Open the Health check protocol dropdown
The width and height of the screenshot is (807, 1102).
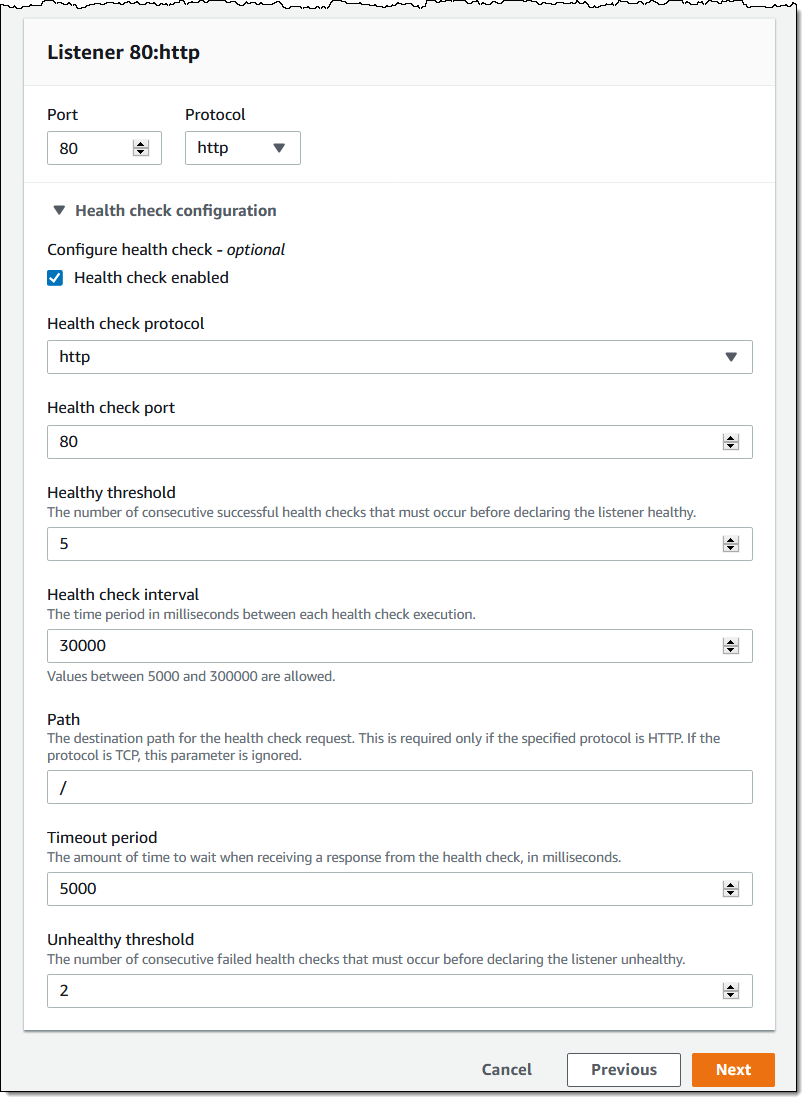(399, 357)
